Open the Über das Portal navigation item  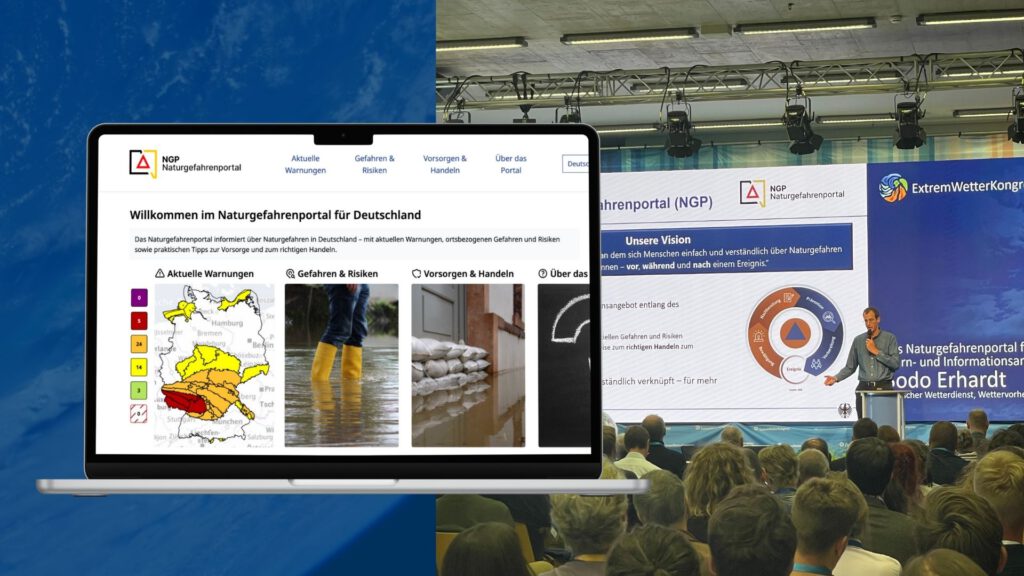[511, 164]
